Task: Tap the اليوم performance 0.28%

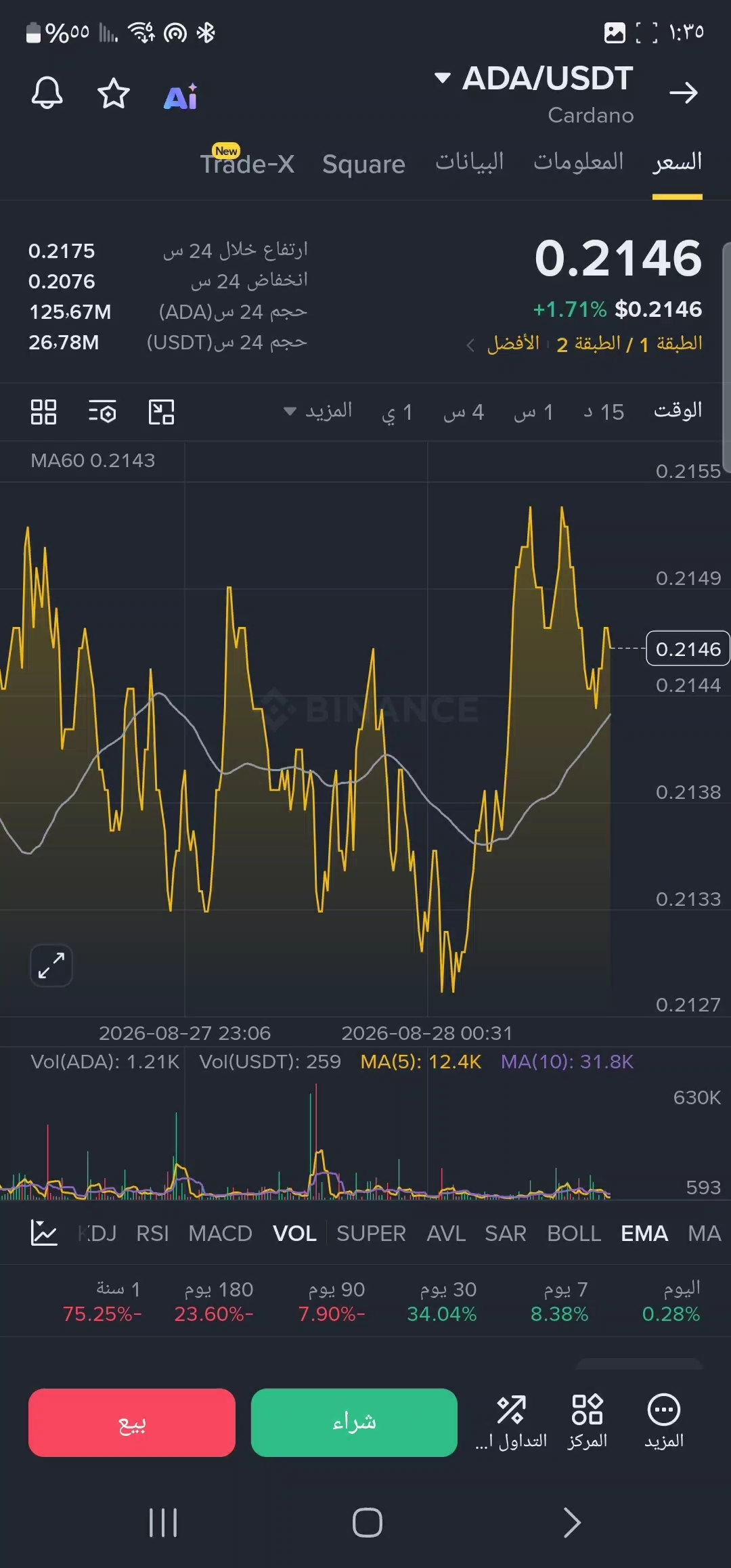Action: pos(671,1301)
